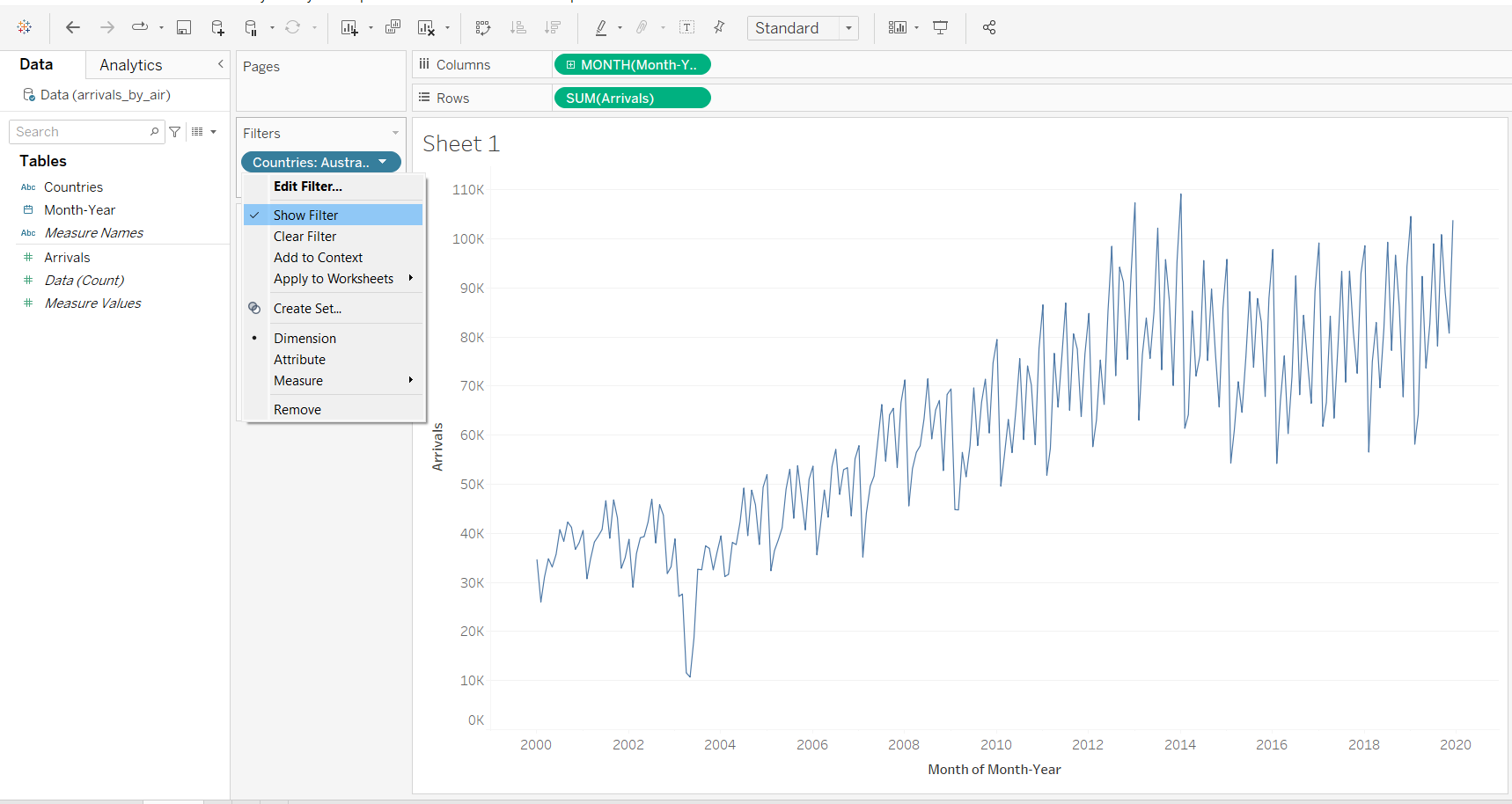Click Edit Filter... in the menu
Image resolution: width=1512 pixels, height=804 pixels.
pyautogui.click(x=307, y=186)
